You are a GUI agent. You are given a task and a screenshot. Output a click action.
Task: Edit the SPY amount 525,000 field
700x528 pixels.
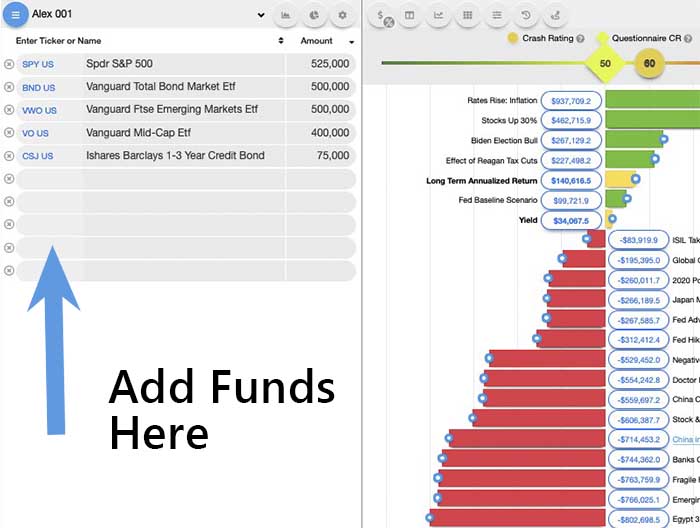[x=320, y=64]
